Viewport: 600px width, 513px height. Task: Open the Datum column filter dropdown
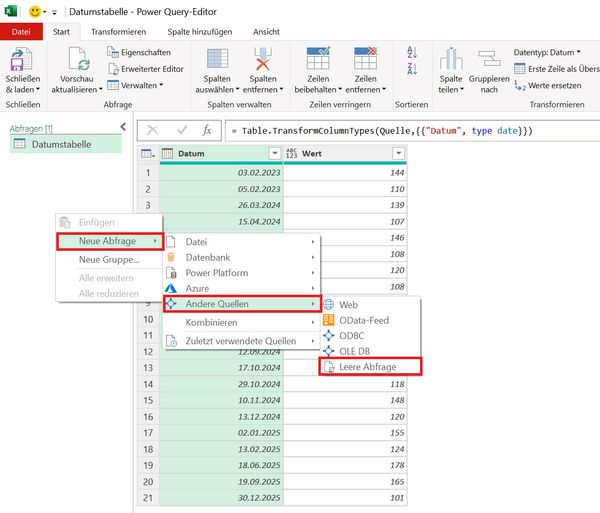coord(275,153)
